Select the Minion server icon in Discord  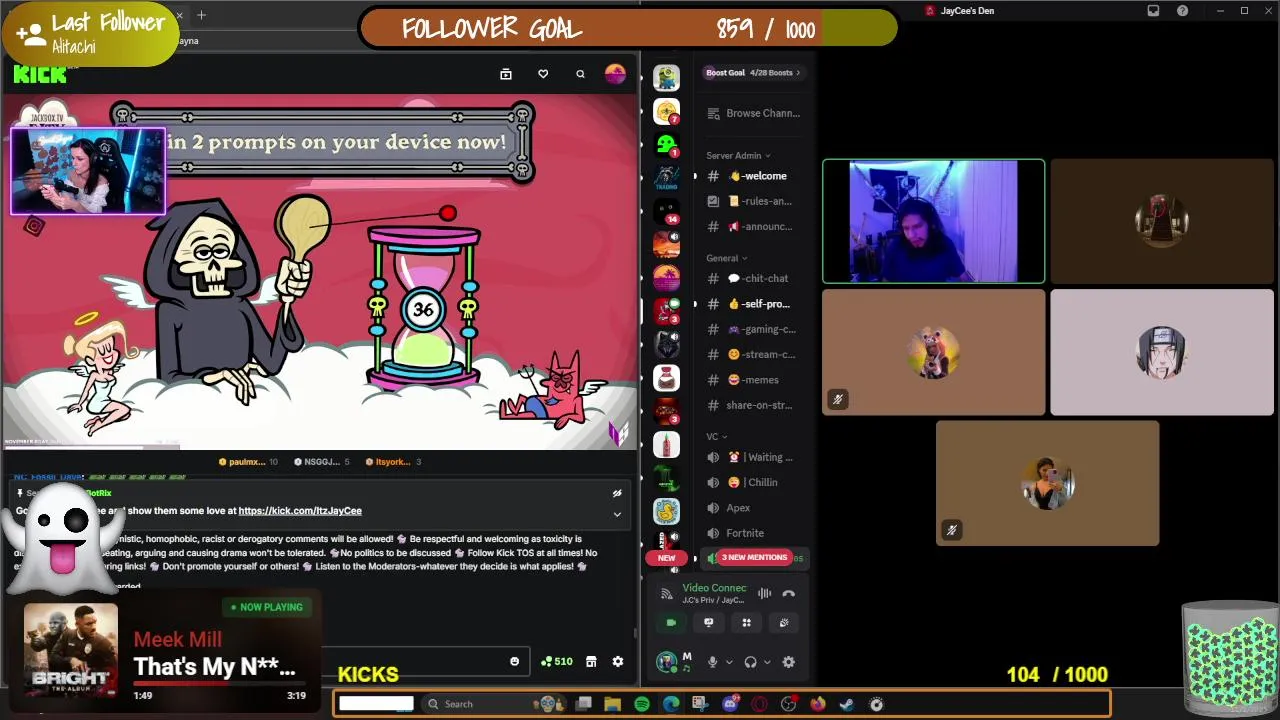(667, 77)
